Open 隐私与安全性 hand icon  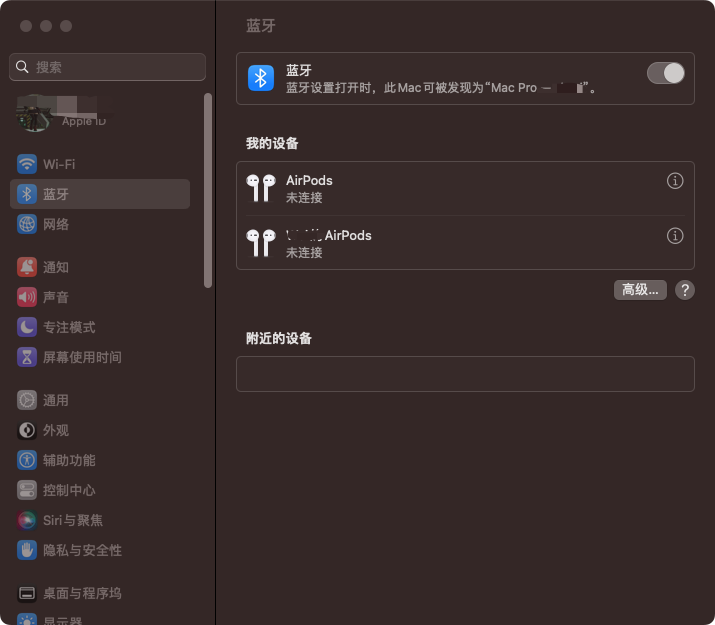click(27, 550)
